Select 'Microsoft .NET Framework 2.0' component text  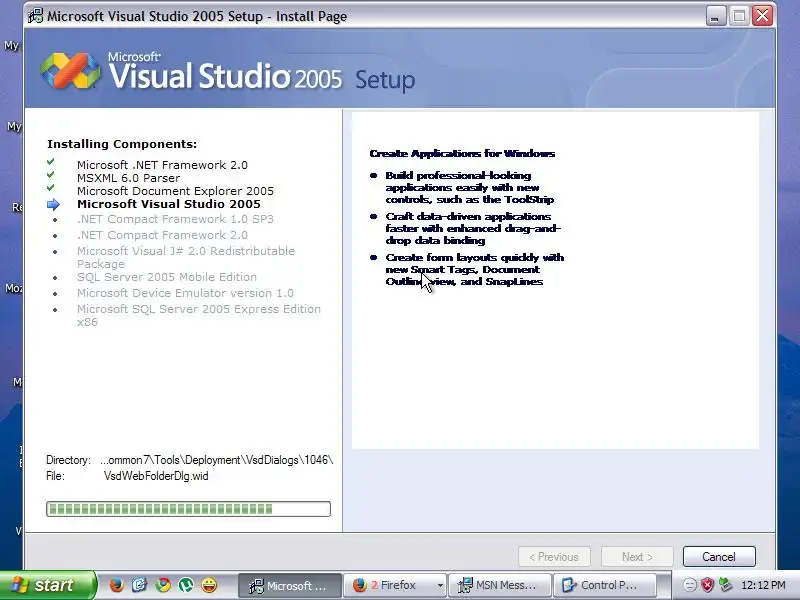click(x=162, y=165)
